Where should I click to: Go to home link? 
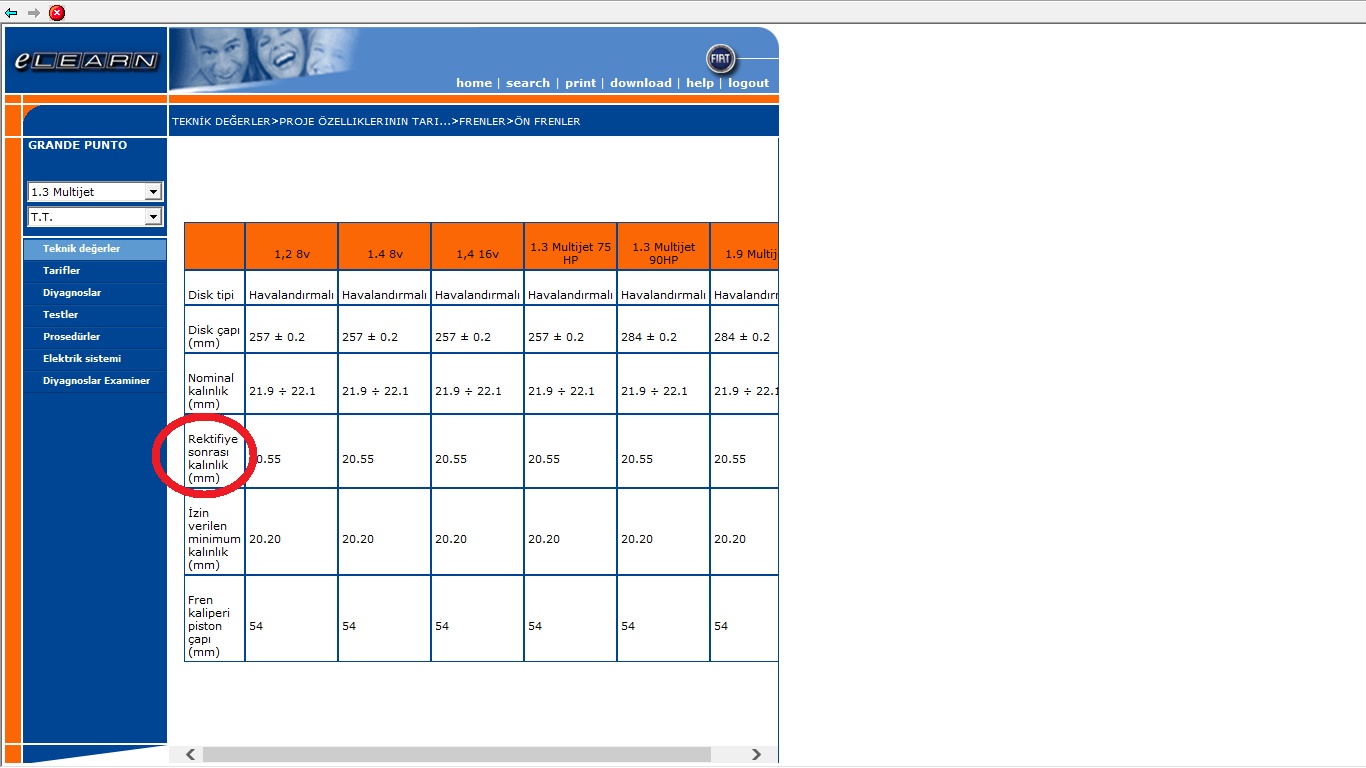coord(474,83)
